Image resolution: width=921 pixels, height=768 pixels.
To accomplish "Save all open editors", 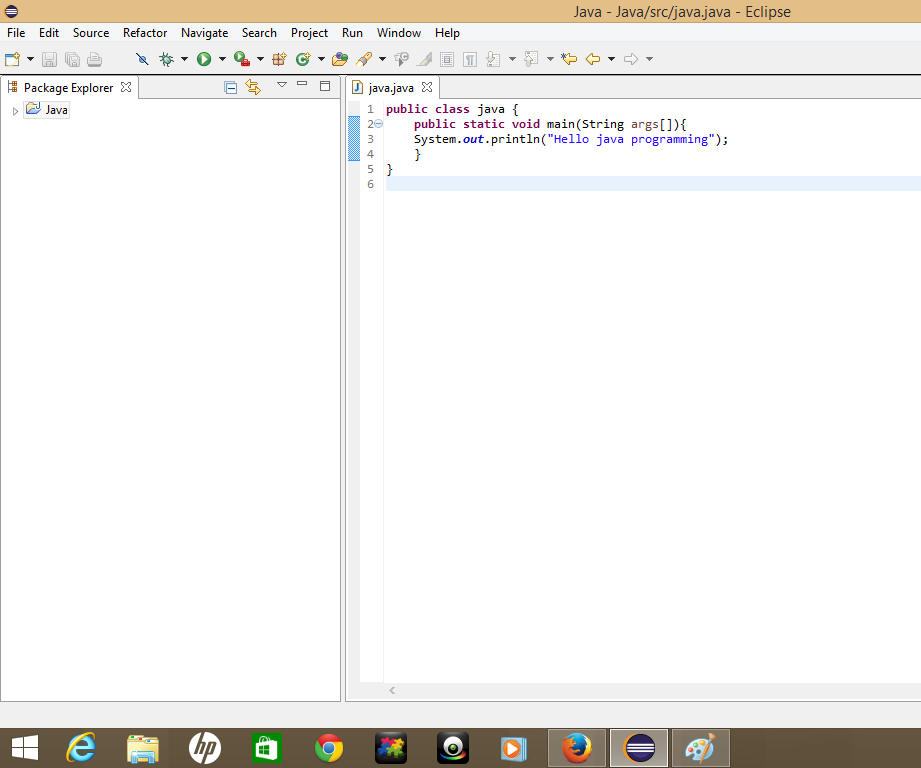I will point(72,59).
